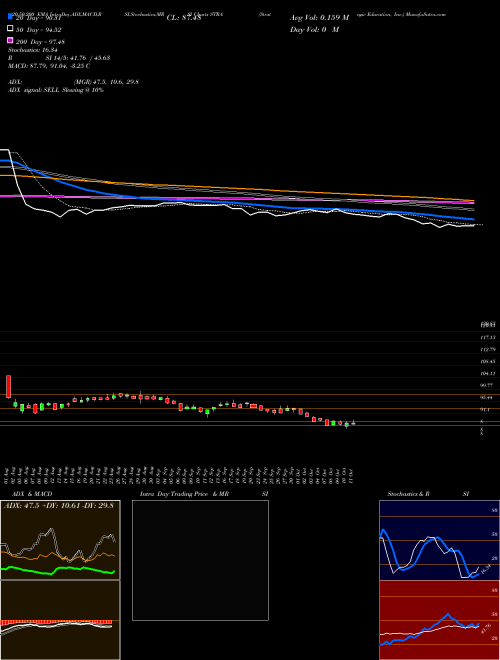
Task: Click the 117.13 price axis label
Action: [488, 338]
